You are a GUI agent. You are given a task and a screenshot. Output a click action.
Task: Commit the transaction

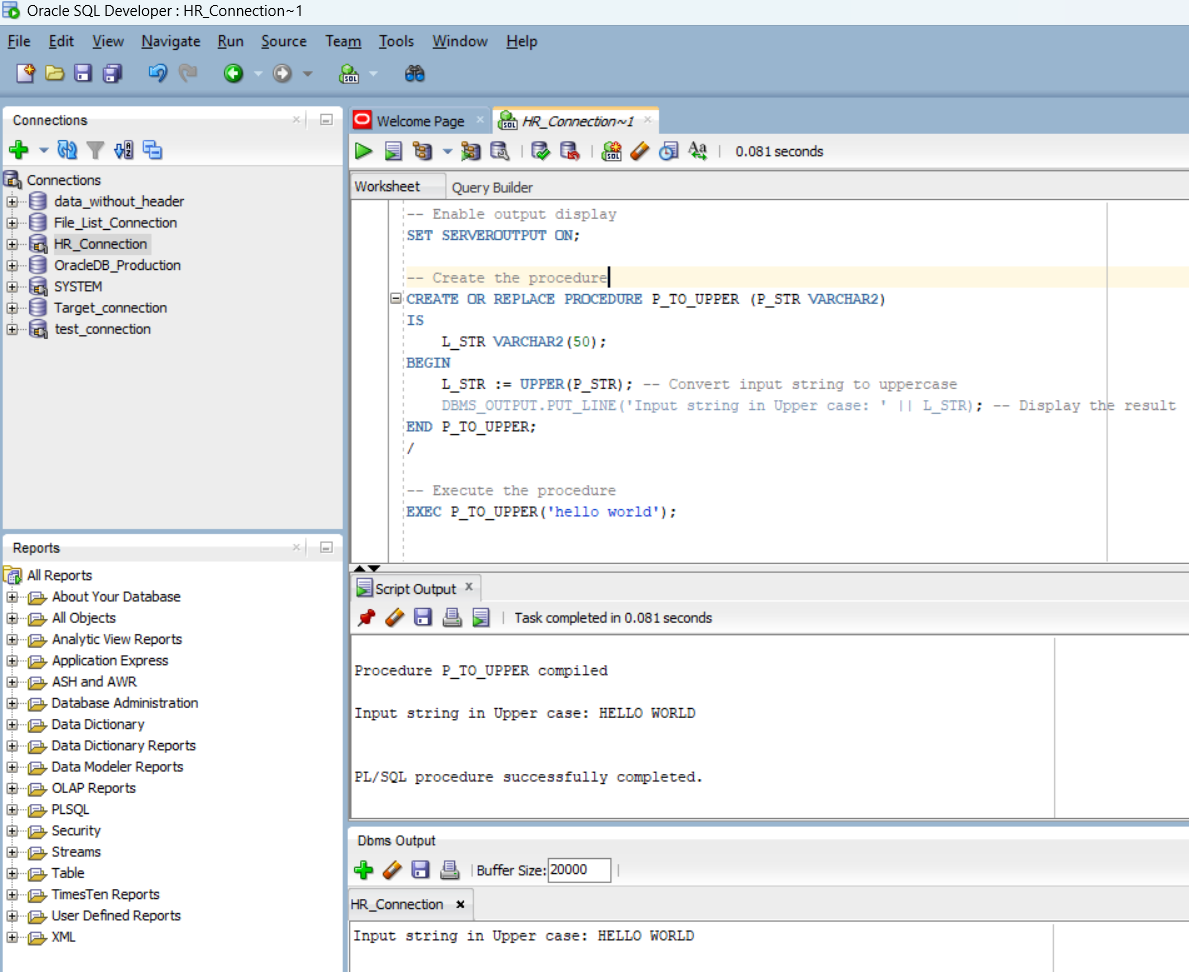pos(540,152)
